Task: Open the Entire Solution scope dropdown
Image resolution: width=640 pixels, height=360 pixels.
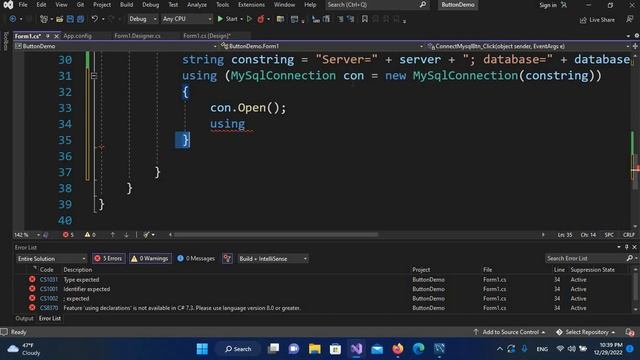Action: point(51,259)
